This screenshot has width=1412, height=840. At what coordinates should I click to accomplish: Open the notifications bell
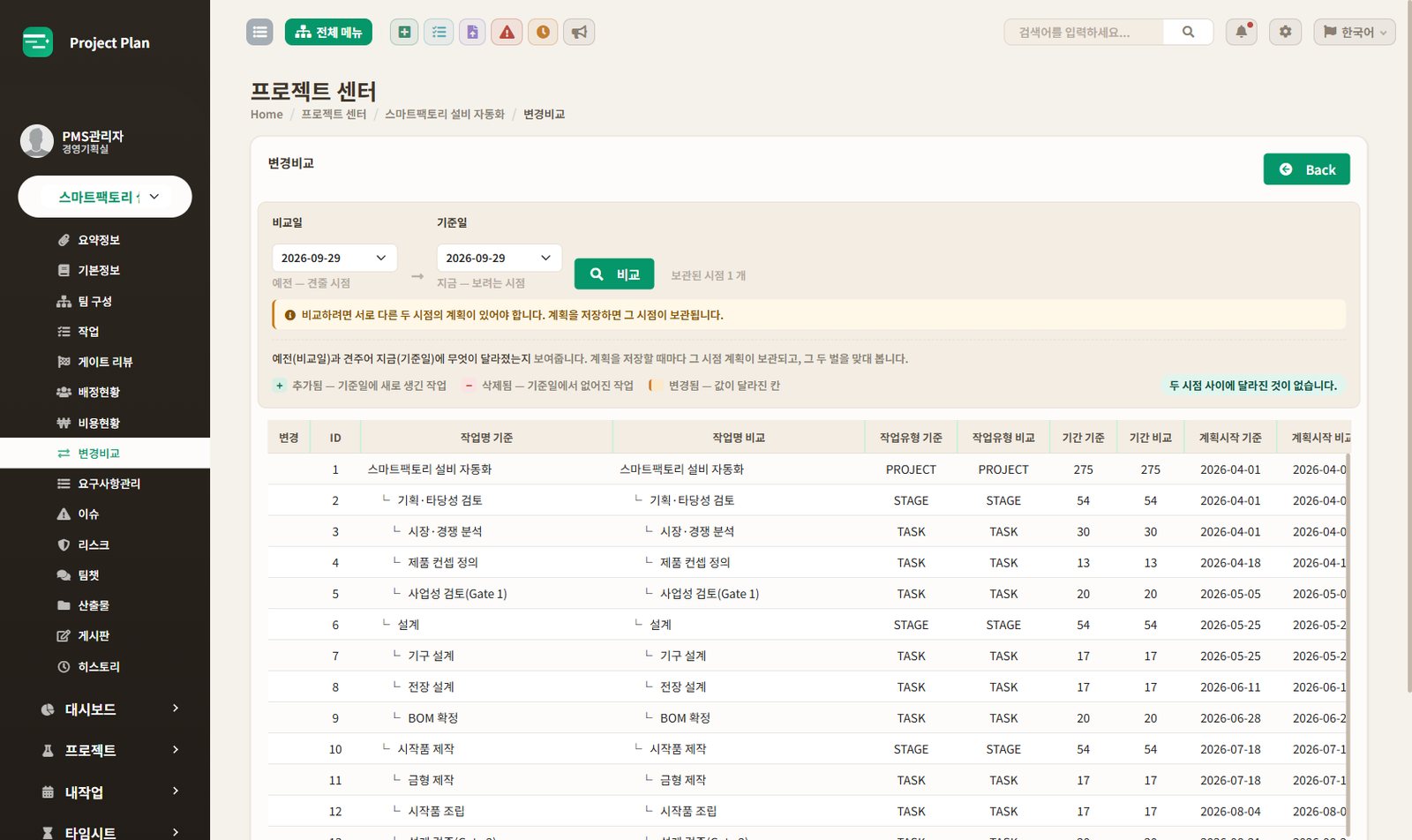[x=1241, y=32]
